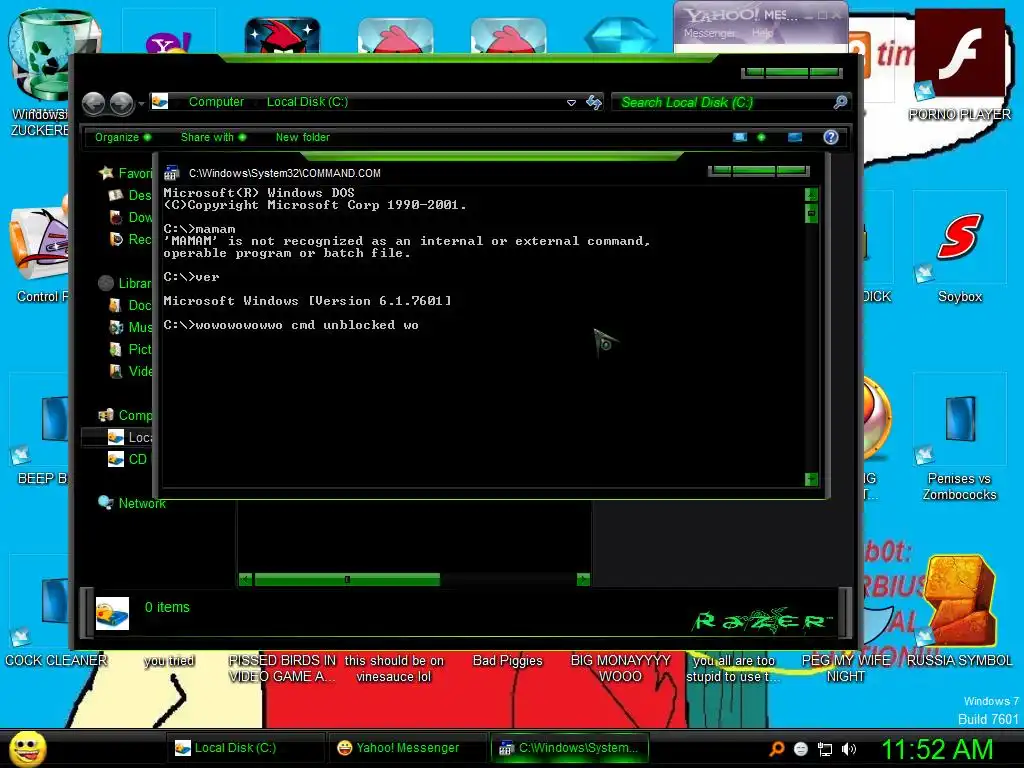The height and width of the screenshot is (768, 1024).
Task: Click the Explorer horizontal scrollbar thumb
Action: point(347,579)
